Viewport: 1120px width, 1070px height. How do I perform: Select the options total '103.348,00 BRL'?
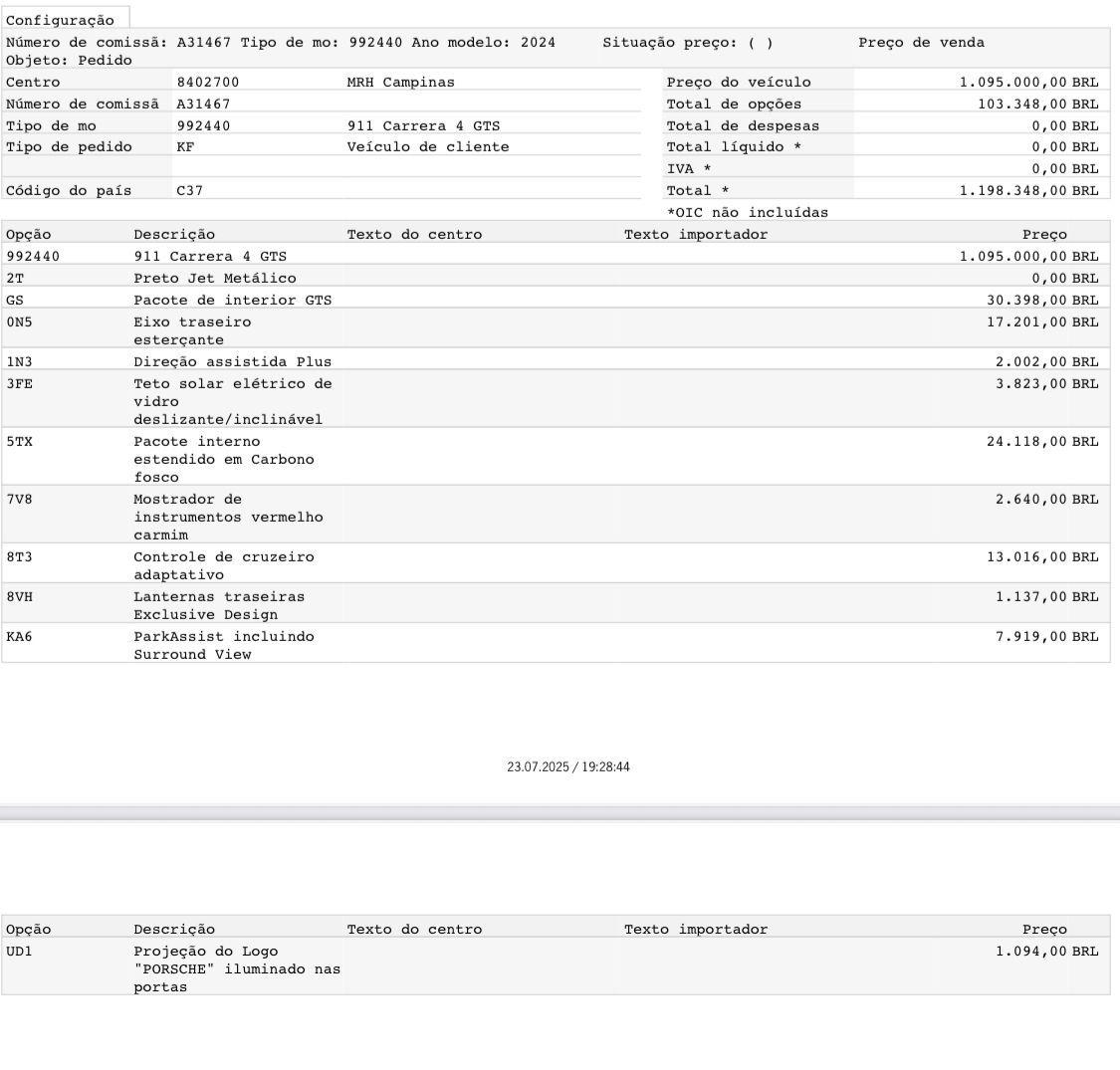coord(1037,104)
